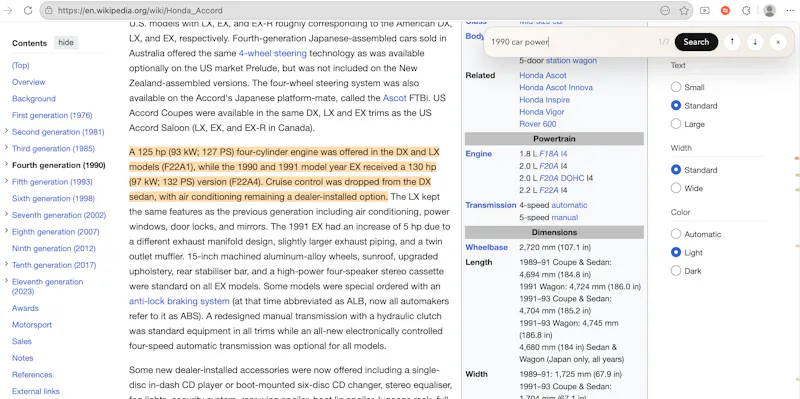This screenshot has height=399, width=800.
Task: Select Dark color mode
Action: pyautogui.click(x=676, y=271)
